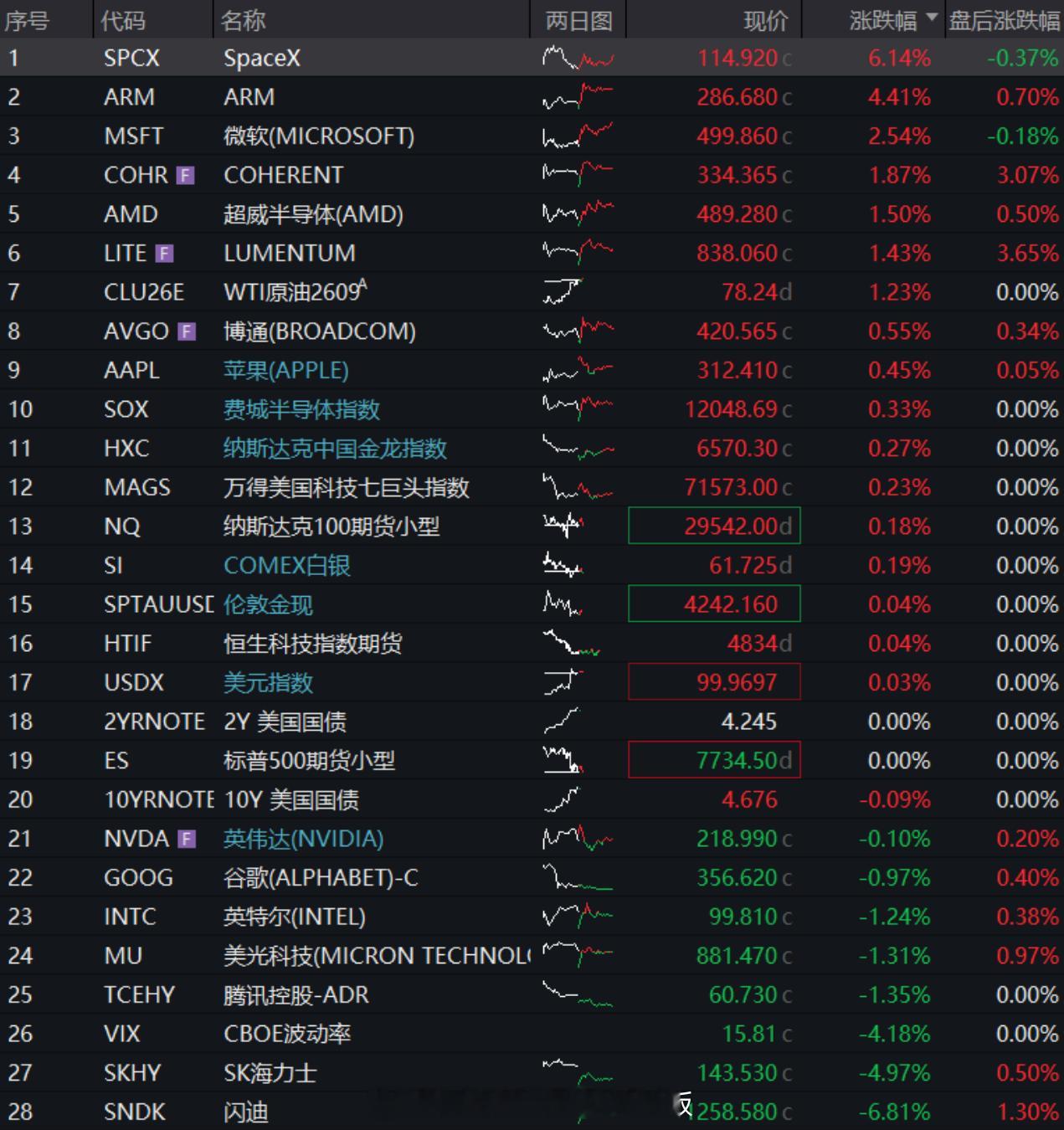Open the SpaceX two-day mini chart

coord(578,58)
